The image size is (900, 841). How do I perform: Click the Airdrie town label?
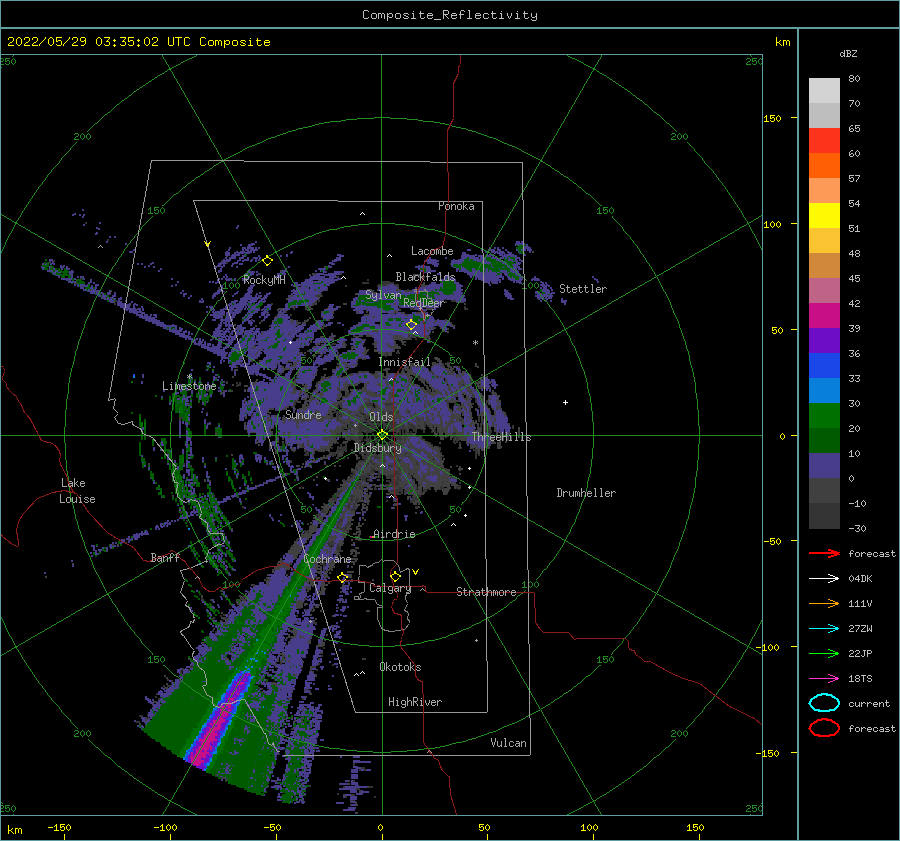pos(394,534)
